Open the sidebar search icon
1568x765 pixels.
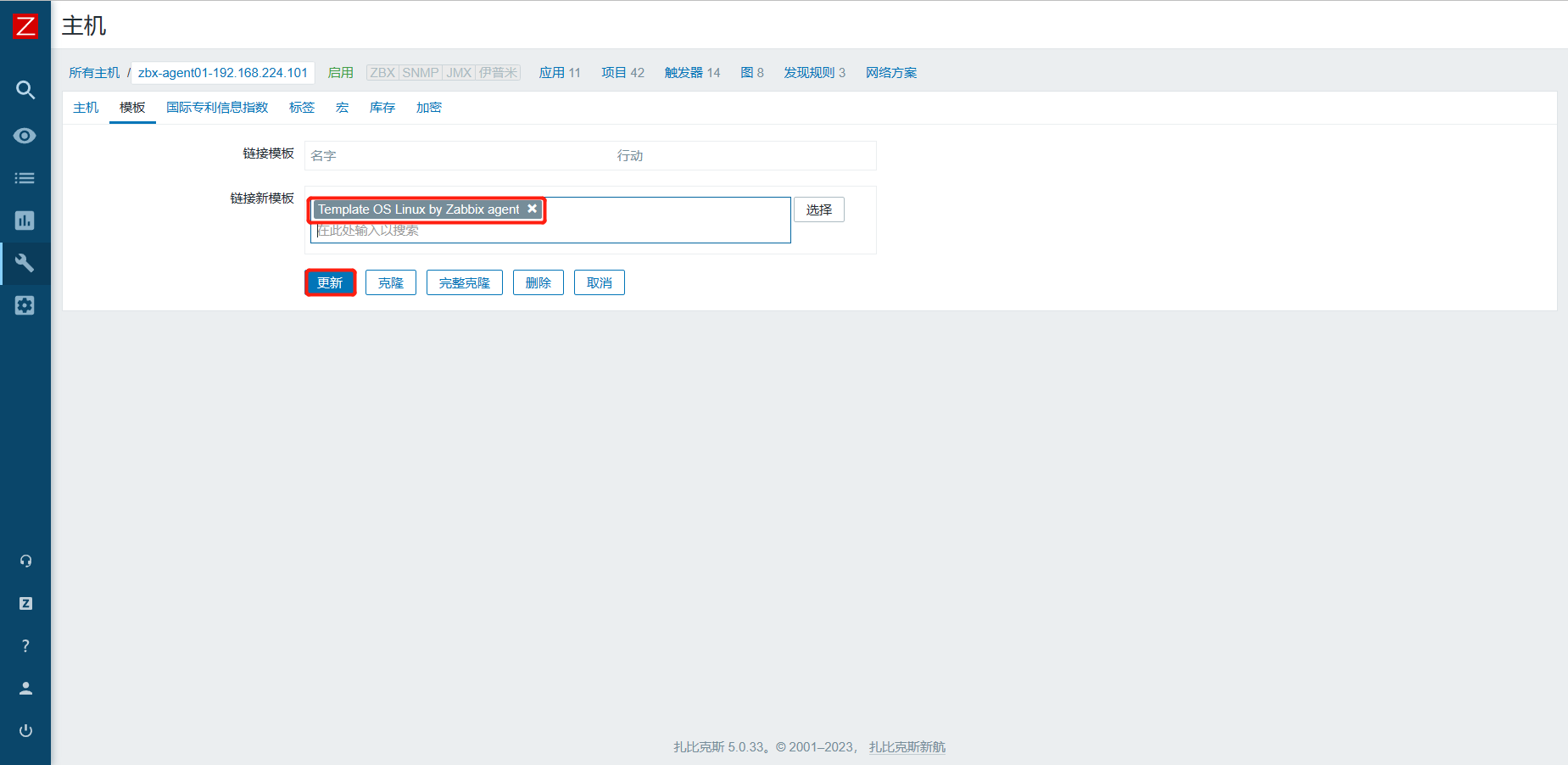25,90
